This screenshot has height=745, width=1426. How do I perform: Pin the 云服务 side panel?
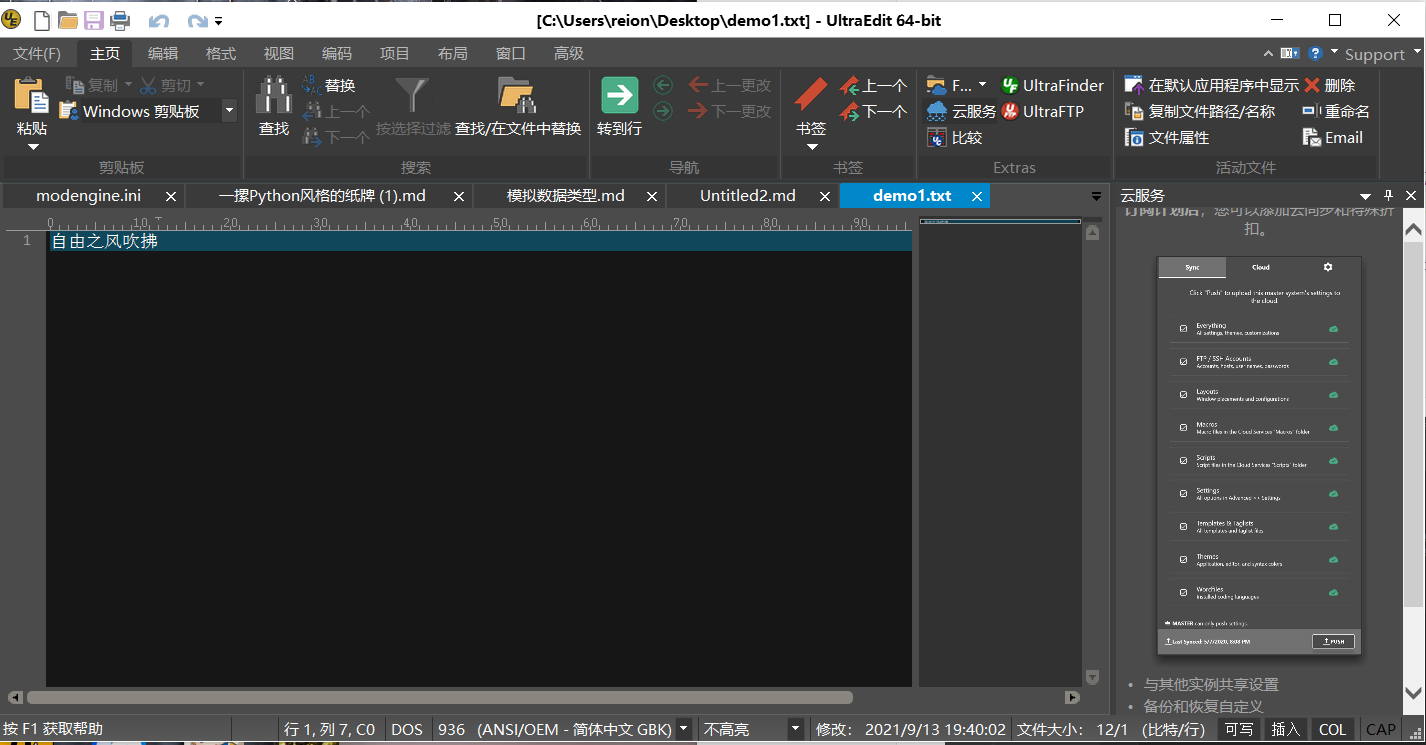(1388, 196)
